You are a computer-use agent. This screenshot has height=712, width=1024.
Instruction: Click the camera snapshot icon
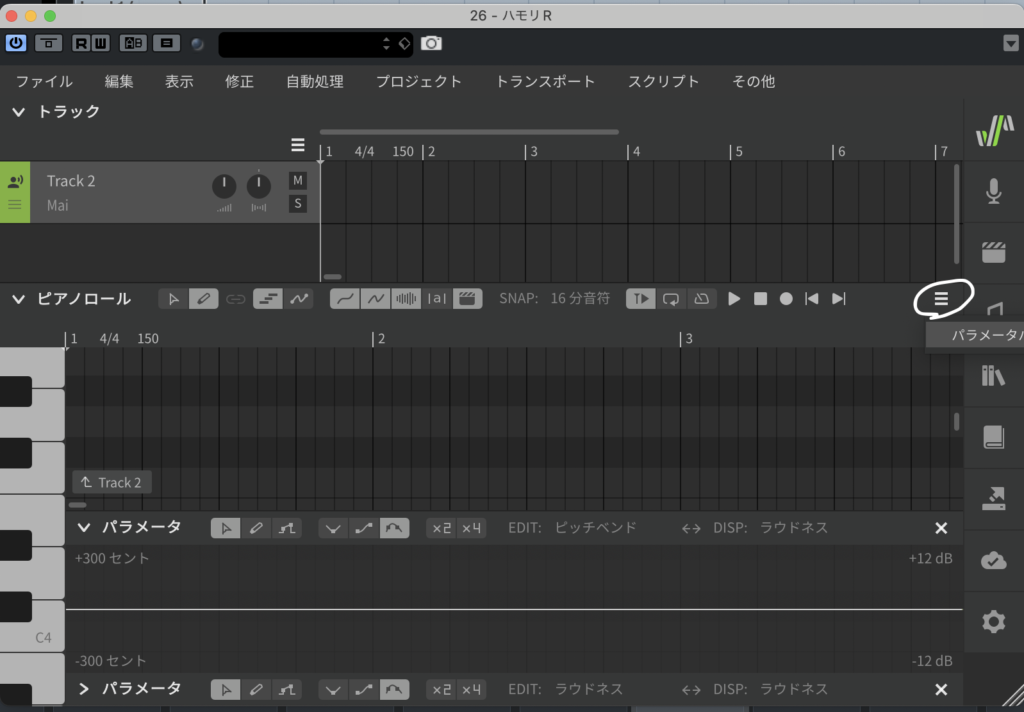(x=431, y=43)
